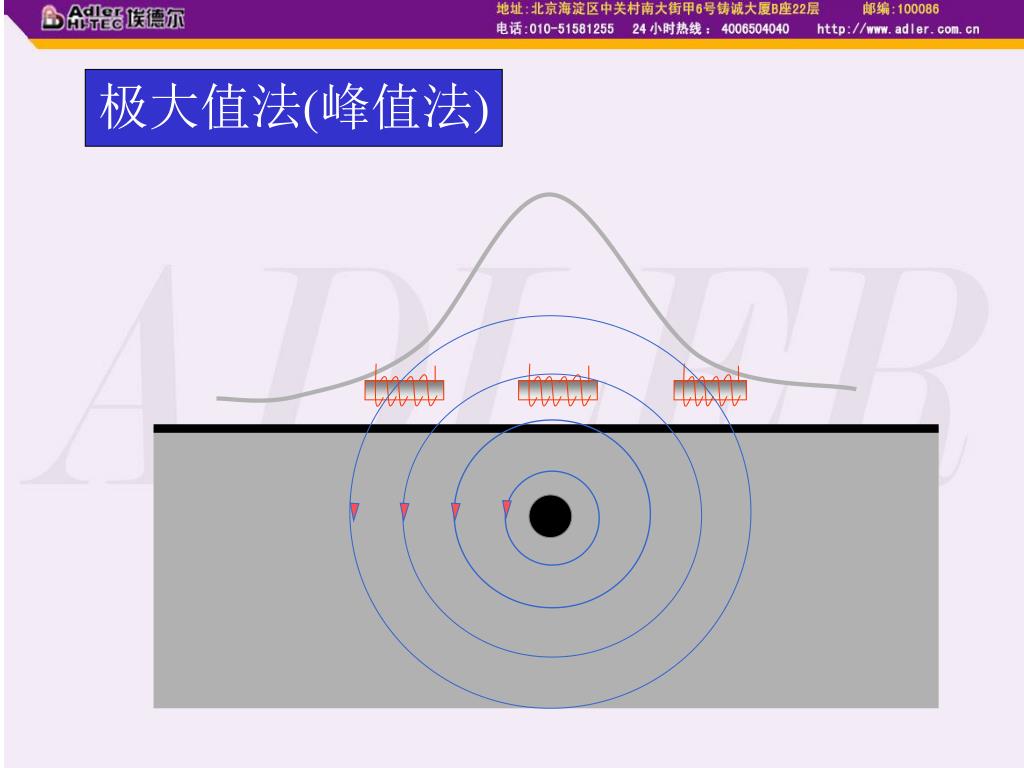Viewport: 1024px width, 768px height.
Task: Open the http://www.adler.com.cn link
Action: pyautogui.click(x=898, y=29)
